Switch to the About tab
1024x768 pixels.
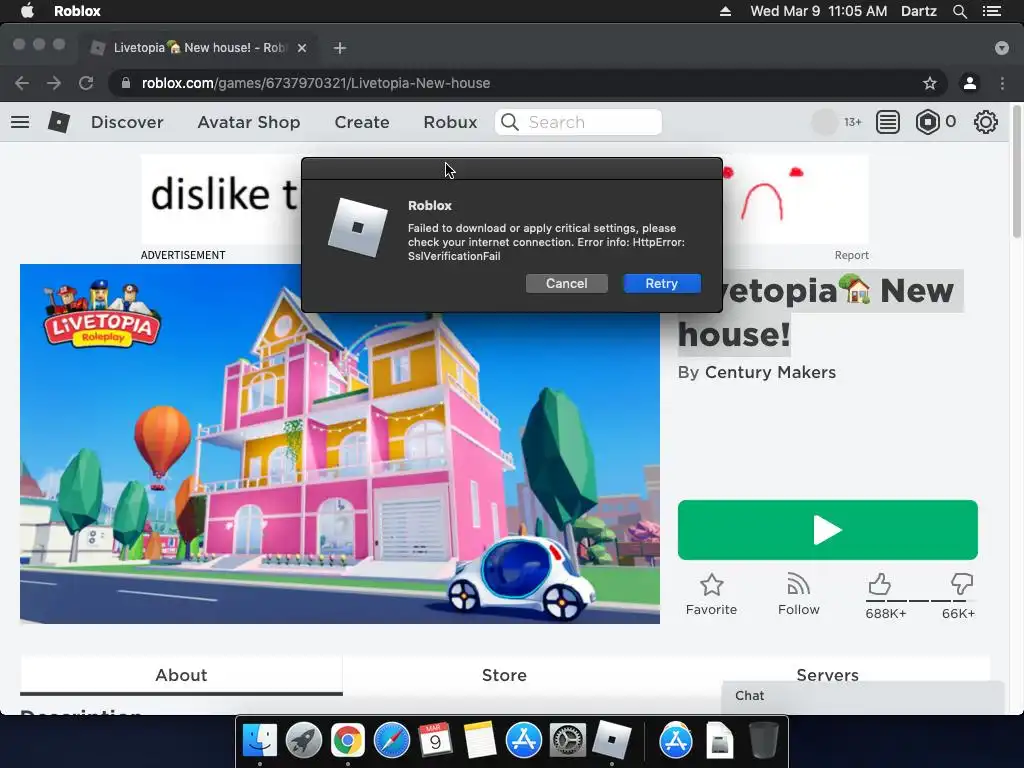click(x=181, y=675)
